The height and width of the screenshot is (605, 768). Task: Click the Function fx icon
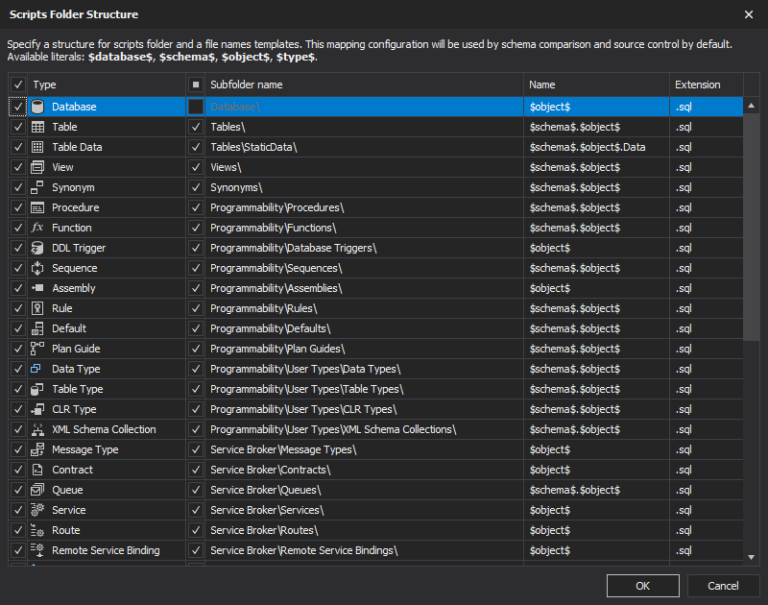38,227
